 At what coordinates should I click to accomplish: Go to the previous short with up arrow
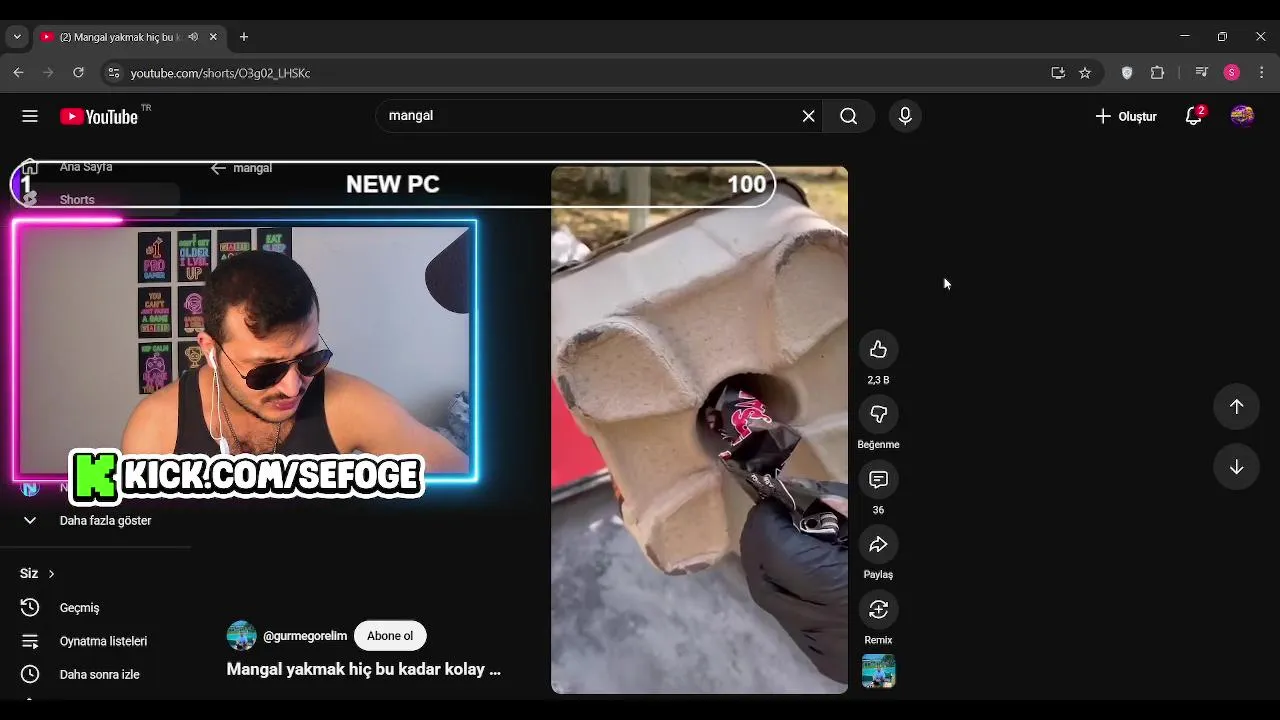pos(1236,406)
